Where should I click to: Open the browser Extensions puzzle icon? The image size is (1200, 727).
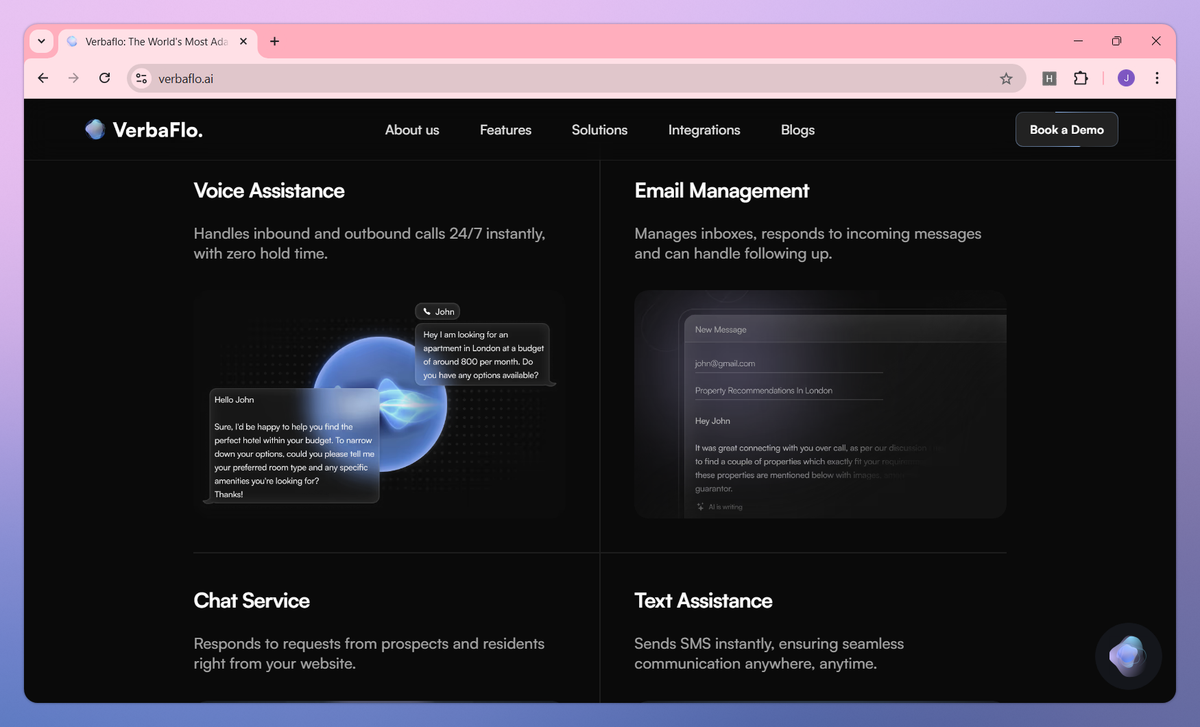pos(1080,78)
